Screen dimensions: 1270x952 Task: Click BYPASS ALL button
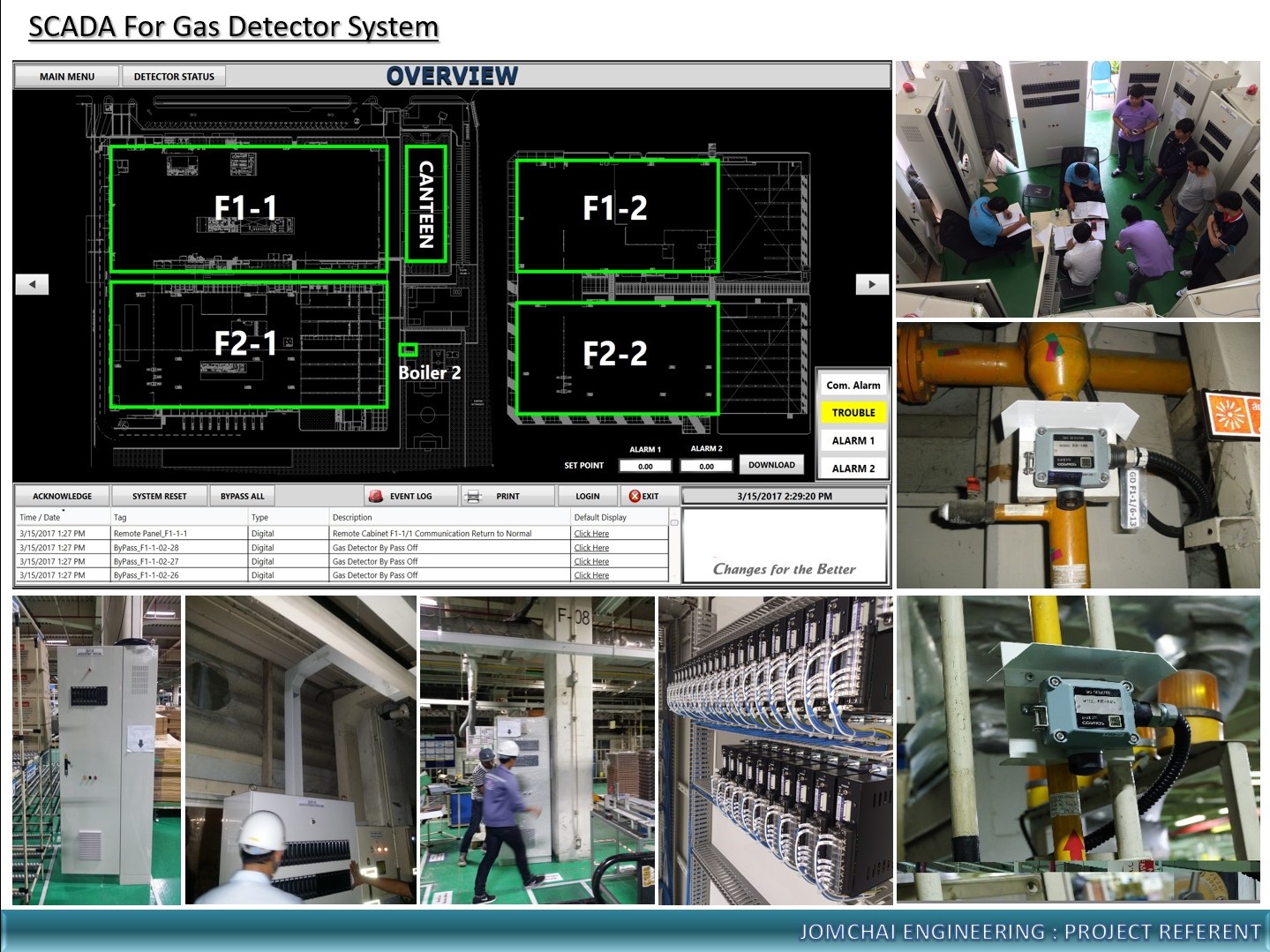(243, 496)
